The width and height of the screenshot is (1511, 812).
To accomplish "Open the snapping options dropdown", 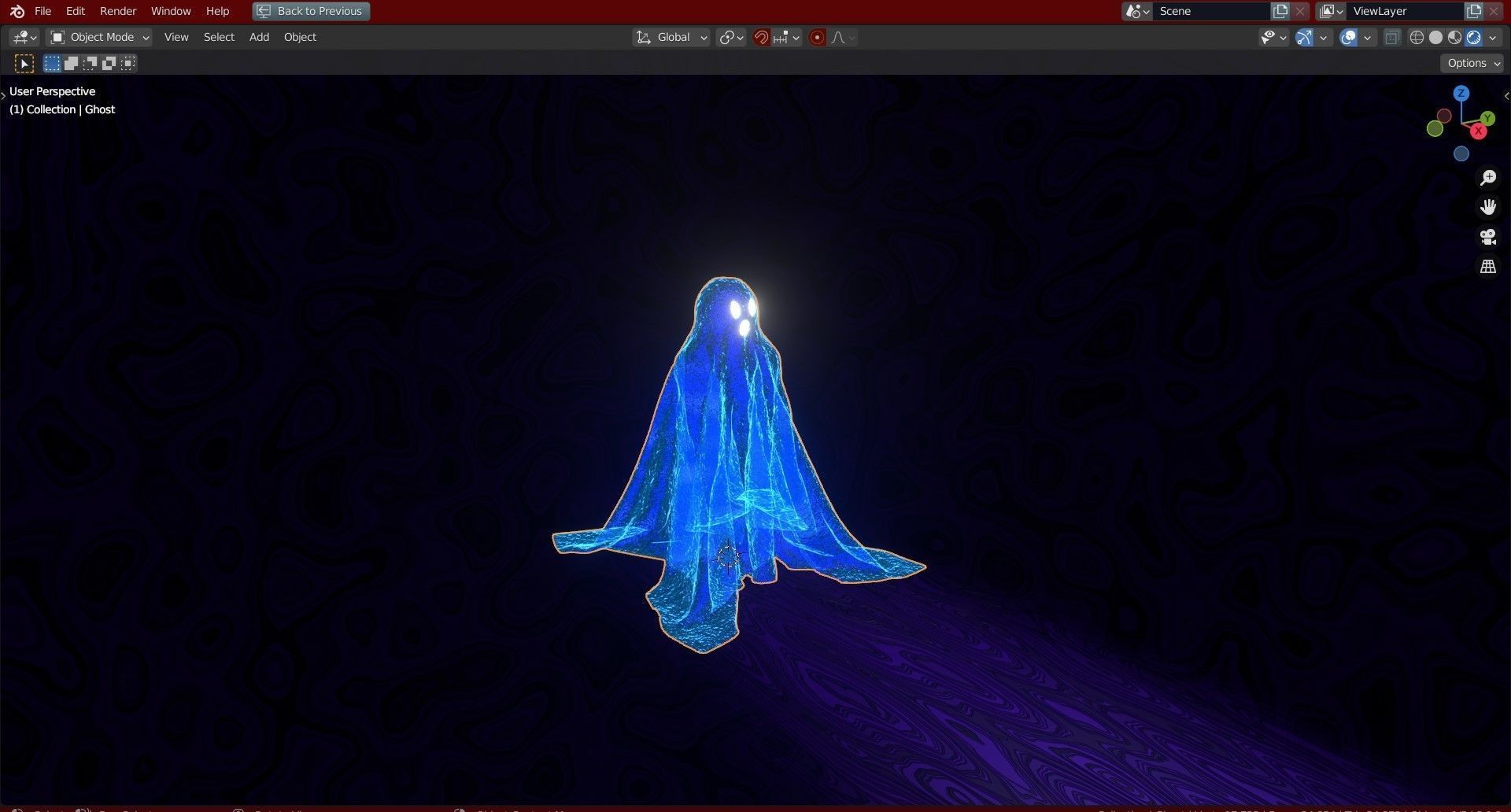I will pyautogui.click(x=786, y=37).
